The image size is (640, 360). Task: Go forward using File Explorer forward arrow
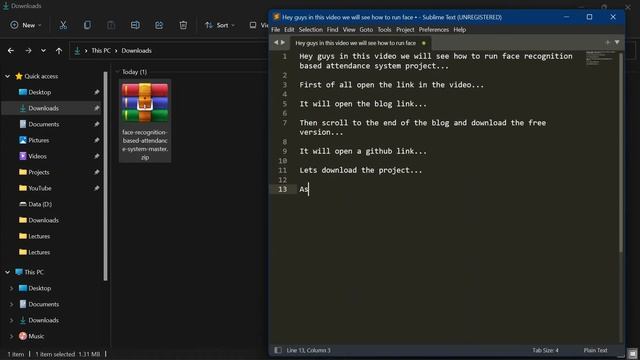tap(28, 51)
